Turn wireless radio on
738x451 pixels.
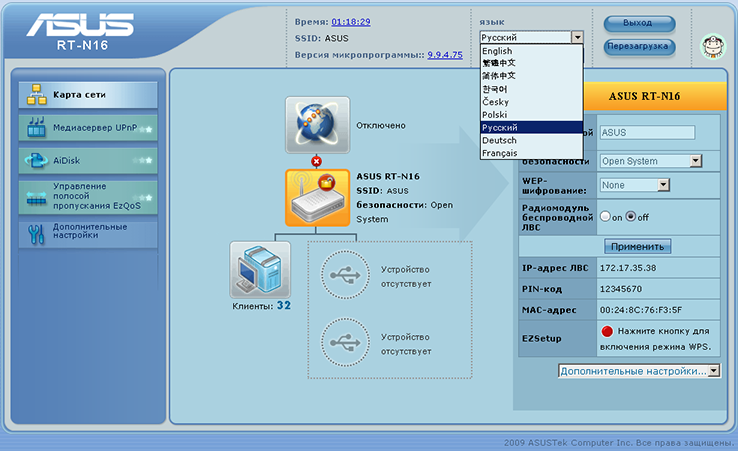click(x=605, y=217)
